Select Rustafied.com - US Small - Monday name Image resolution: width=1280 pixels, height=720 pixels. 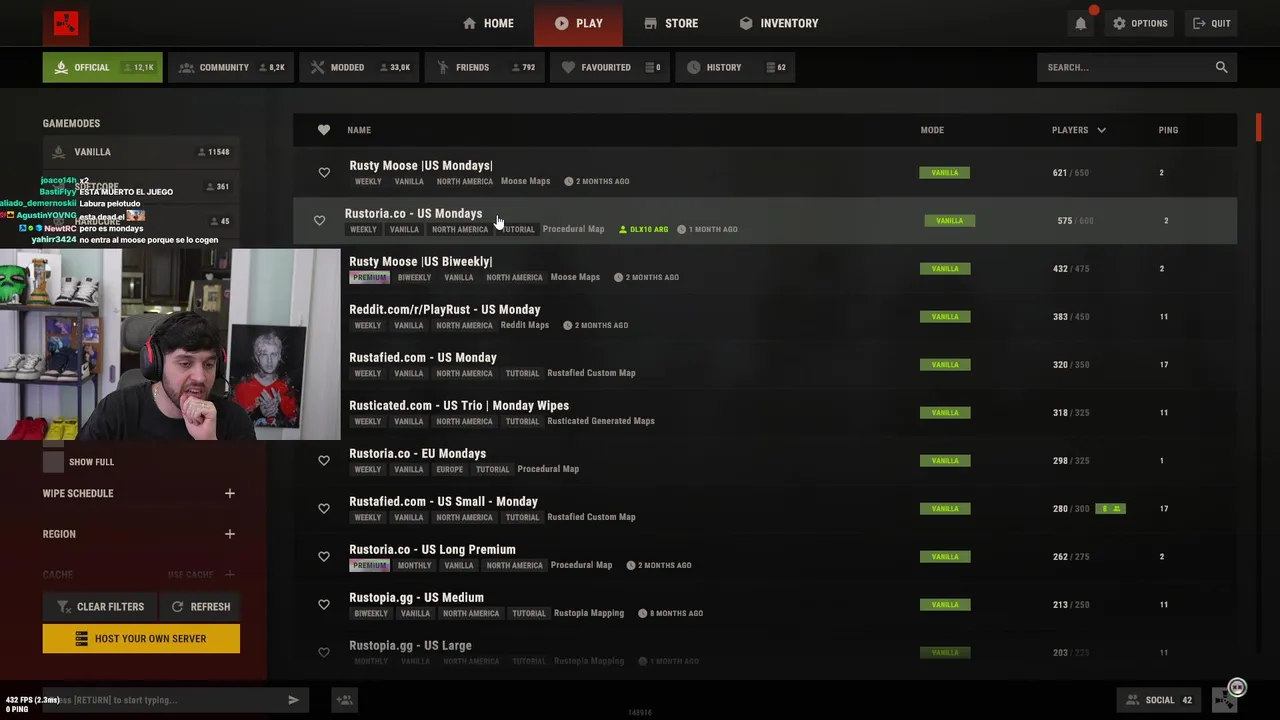[x=443, y=501]
